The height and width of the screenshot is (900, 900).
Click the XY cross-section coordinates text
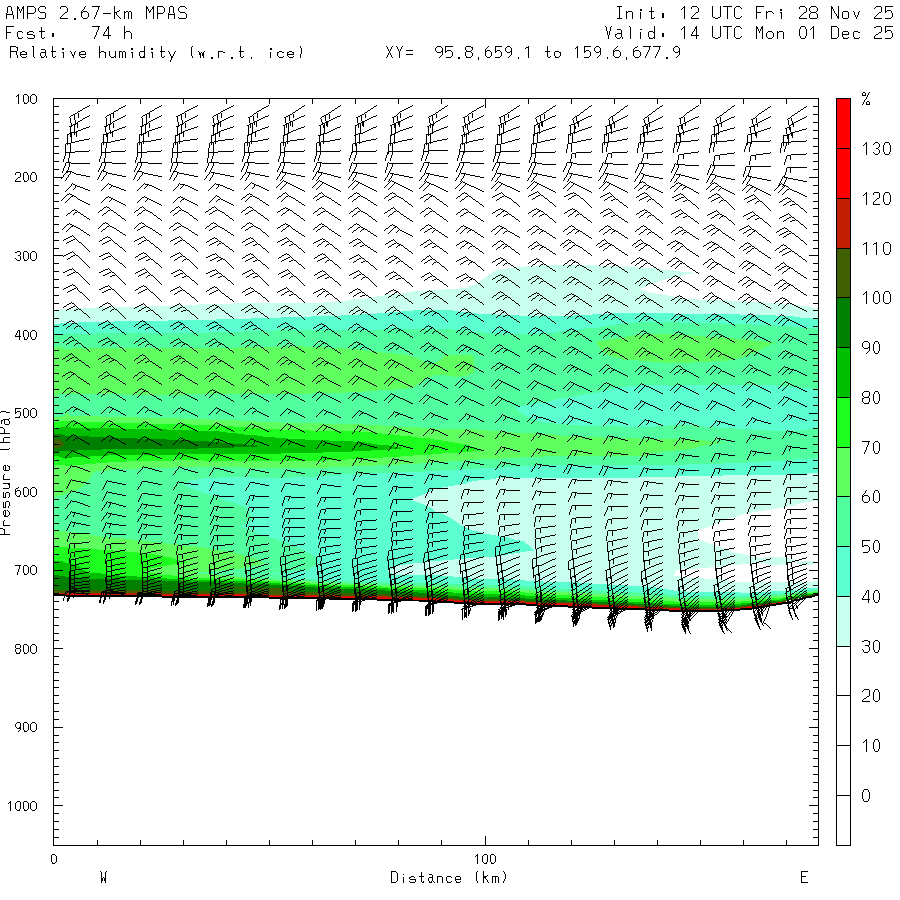click(533, 53)
